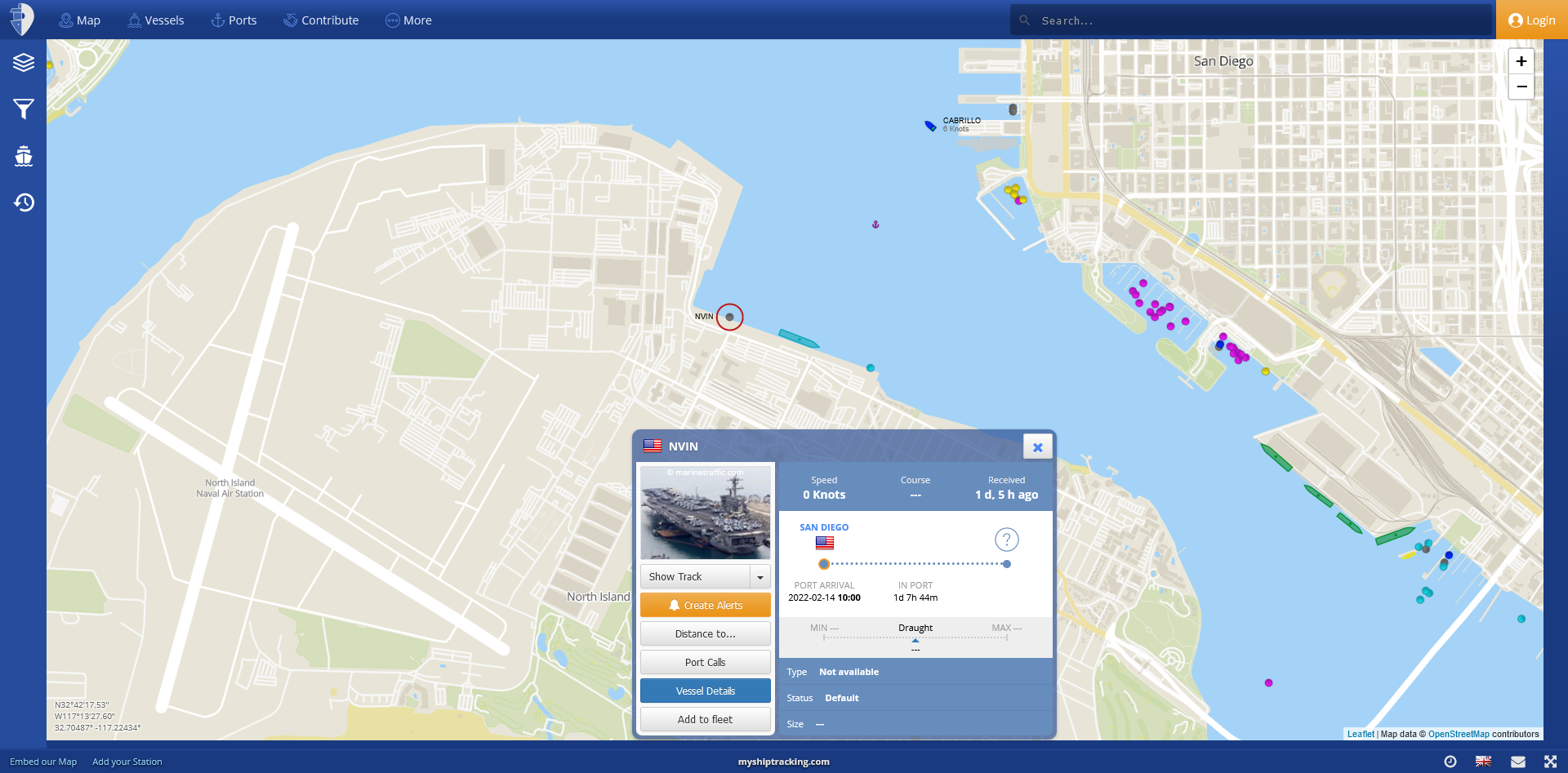Click the purple anchor marker in bay
The height and width of the screenshot is (773, 1568).
[875, 224]
